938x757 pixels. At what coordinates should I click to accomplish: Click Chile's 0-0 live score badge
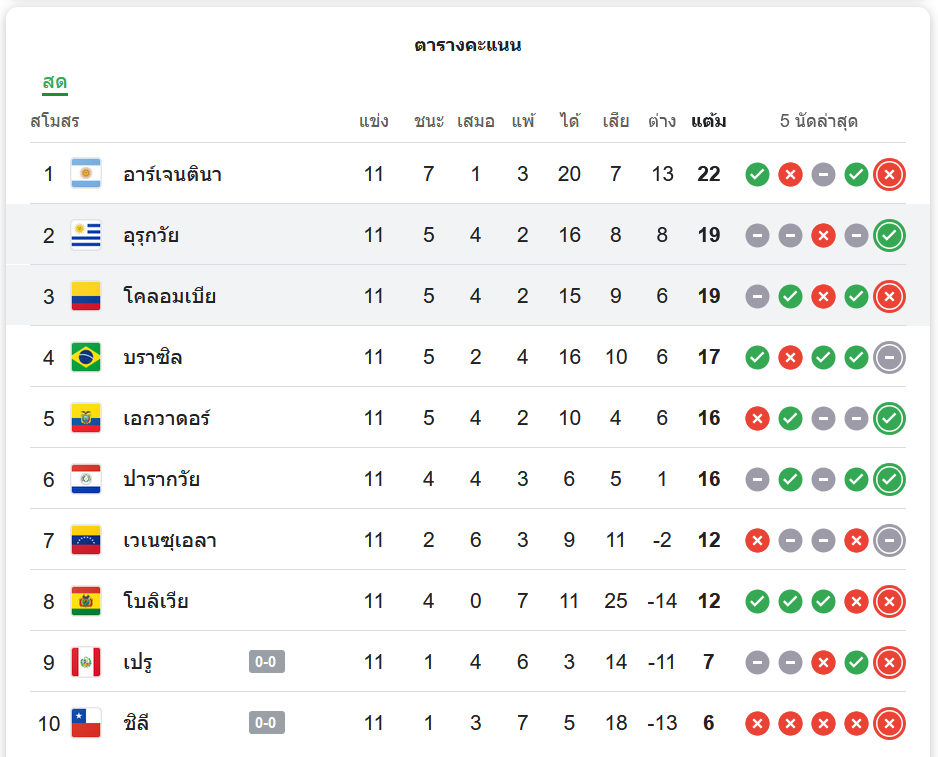click(266, 723)
